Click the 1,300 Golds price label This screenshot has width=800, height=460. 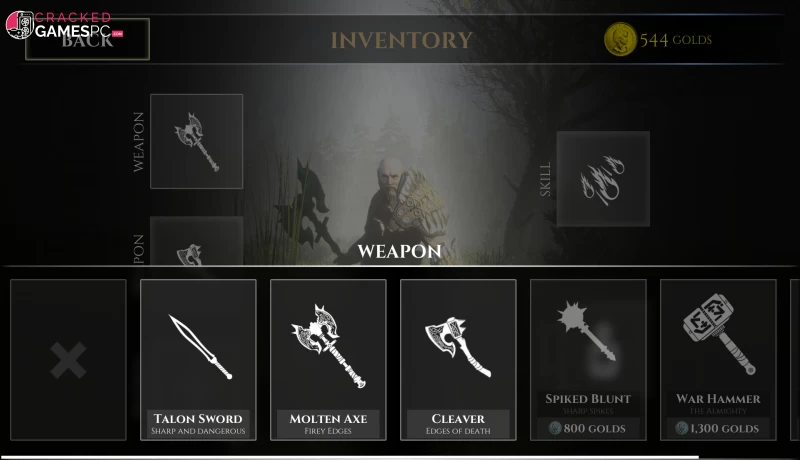coord(717,428)
